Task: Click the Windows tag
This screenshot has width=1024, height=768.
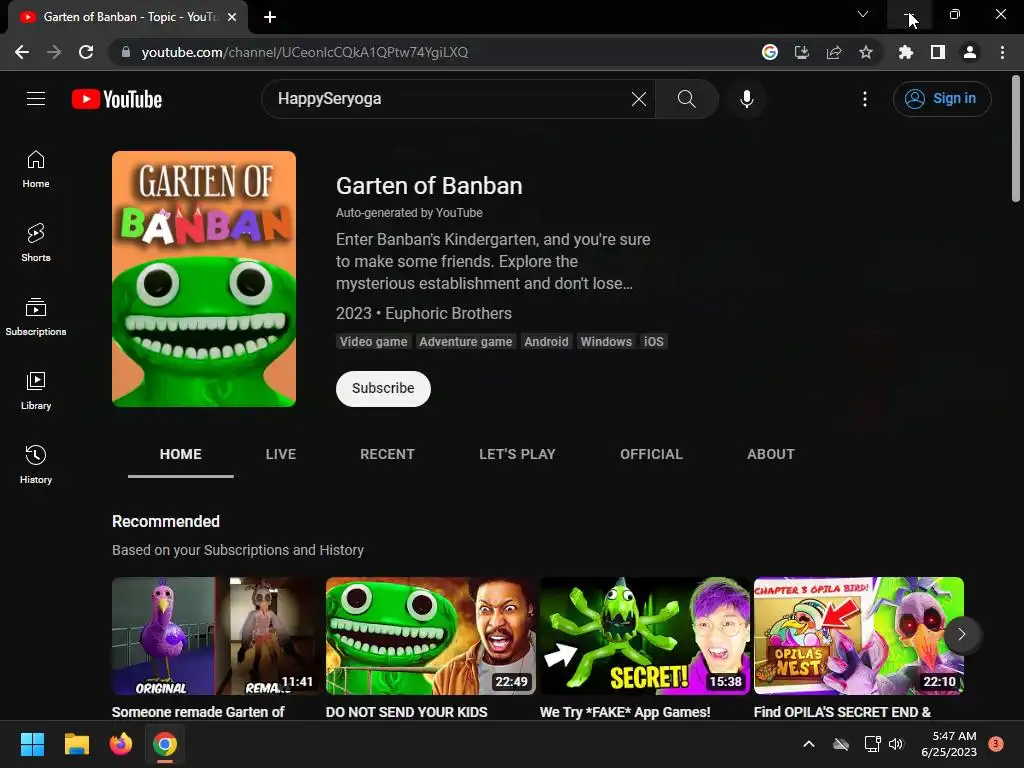Action: tap(606, 342)
